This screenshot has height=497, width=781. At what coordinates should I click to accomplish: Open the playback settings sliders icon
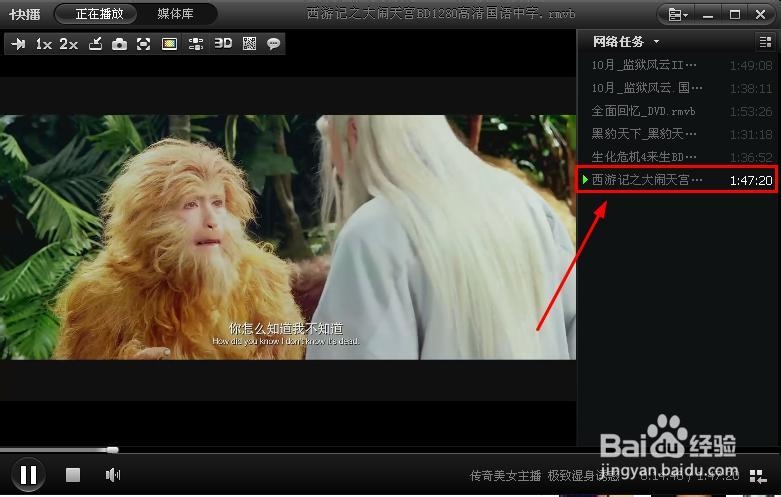[x=196, y=44]
